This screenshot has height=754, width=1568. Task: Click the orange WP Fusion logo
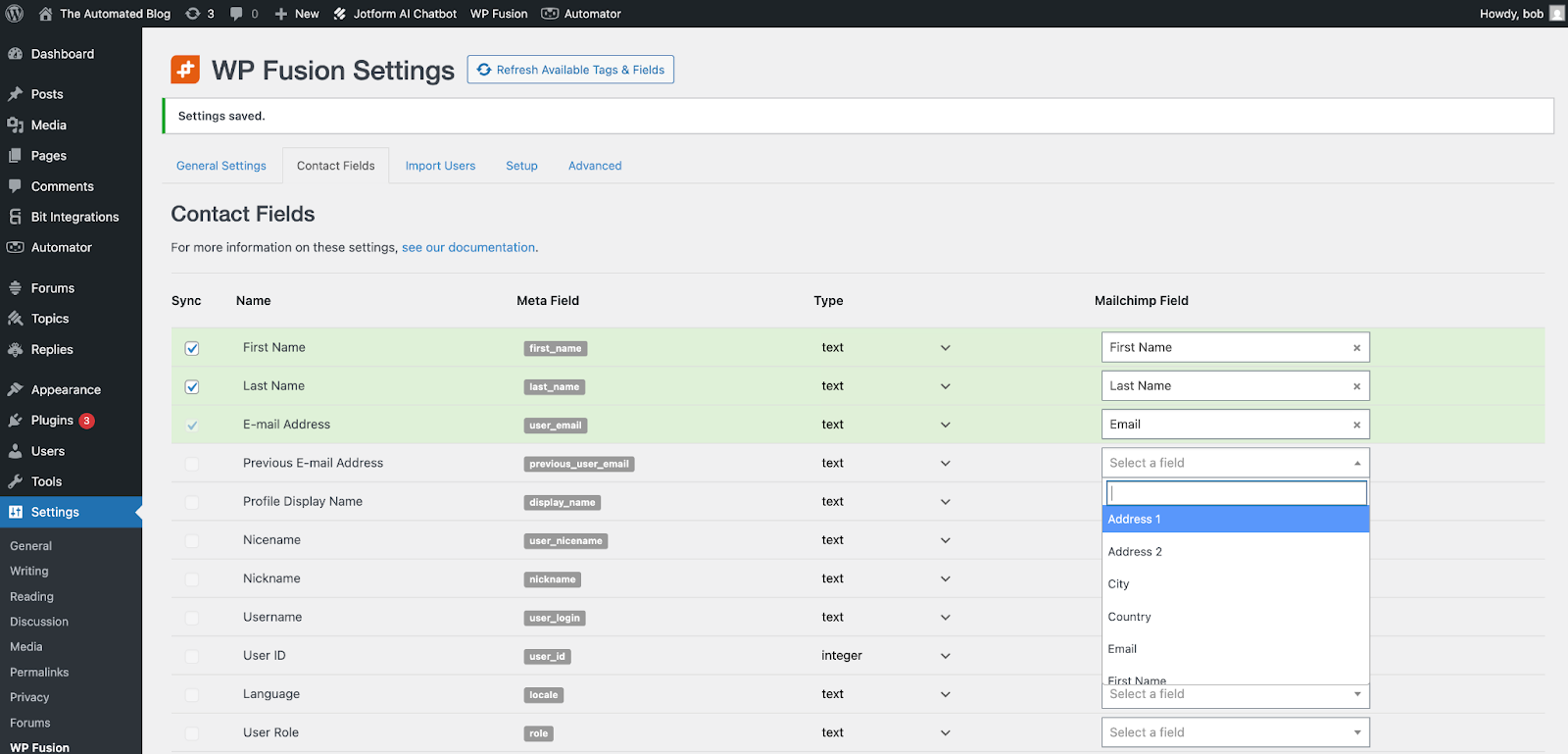point(185,70)
